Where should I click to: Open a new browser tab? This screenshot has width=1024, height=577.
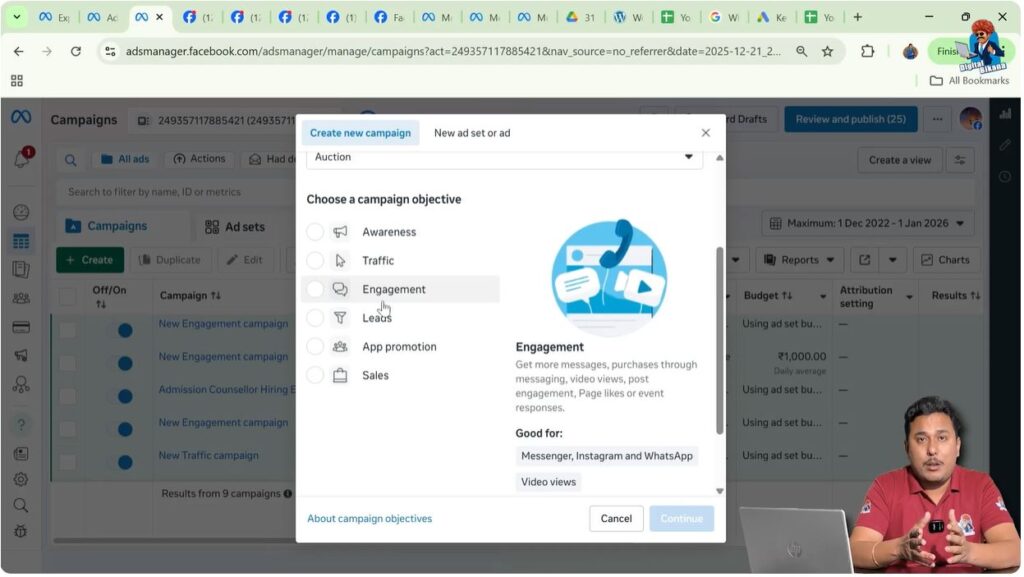tap(859, 17)
